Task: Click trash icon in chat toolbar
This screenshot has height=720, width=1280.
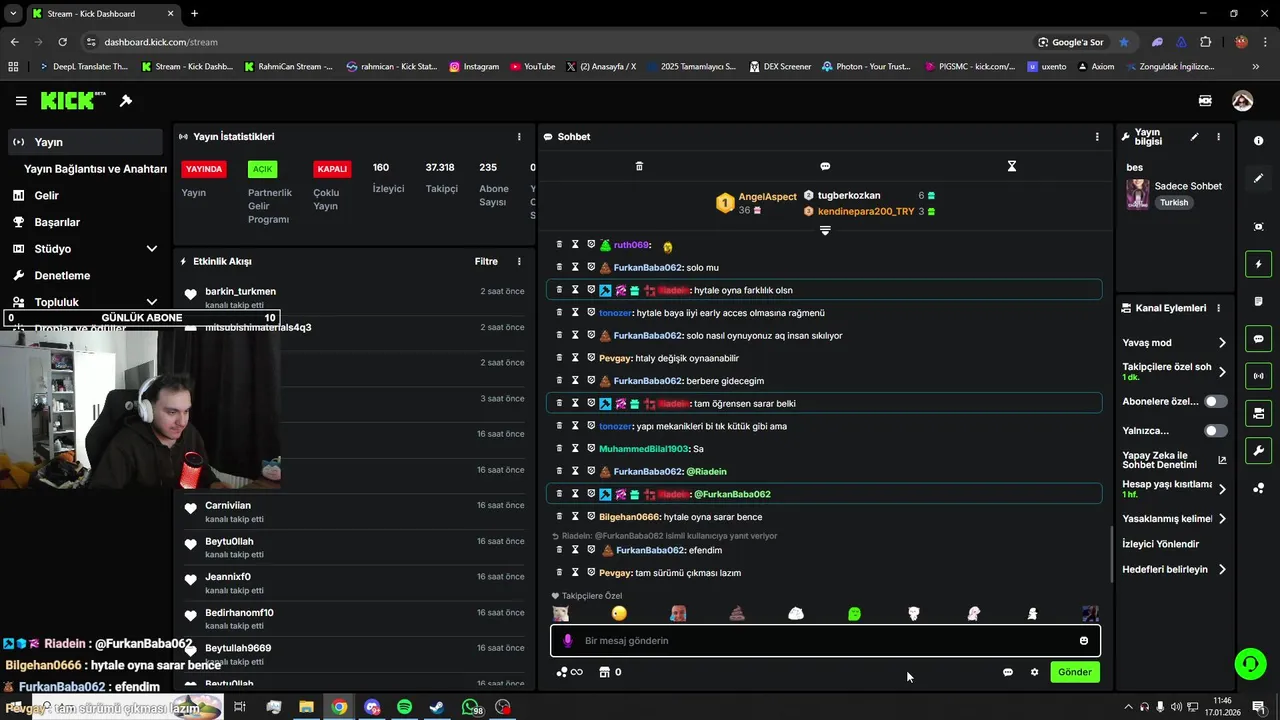Action: point(639,166)
